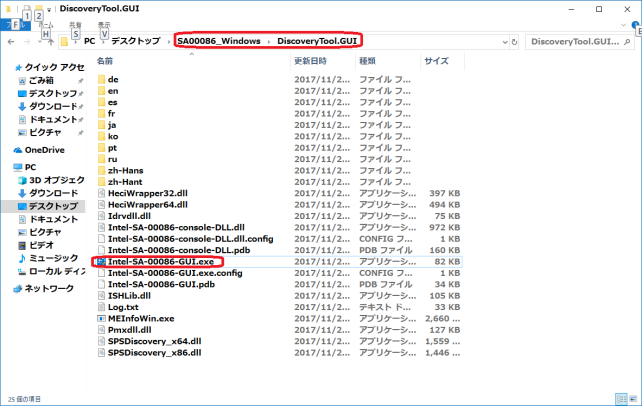Image resolution: width=642 pixels, height=406 pixels.
Task: Open the address bar history dropdown
Action: click(x=505, y=42)
